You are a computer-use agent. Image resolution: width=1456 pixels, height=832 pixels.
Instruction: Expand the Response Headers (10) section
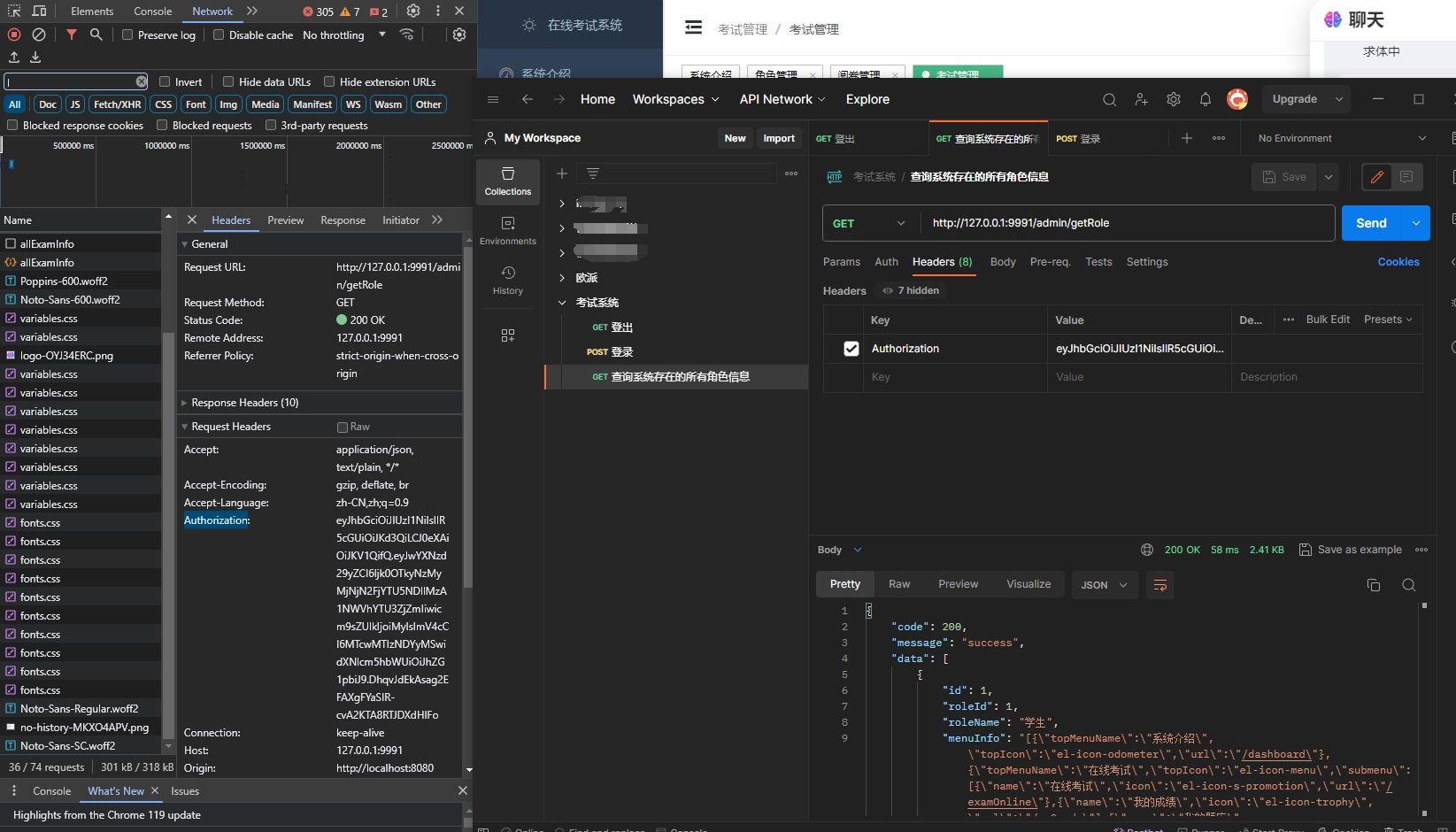(x=245, y=403)
